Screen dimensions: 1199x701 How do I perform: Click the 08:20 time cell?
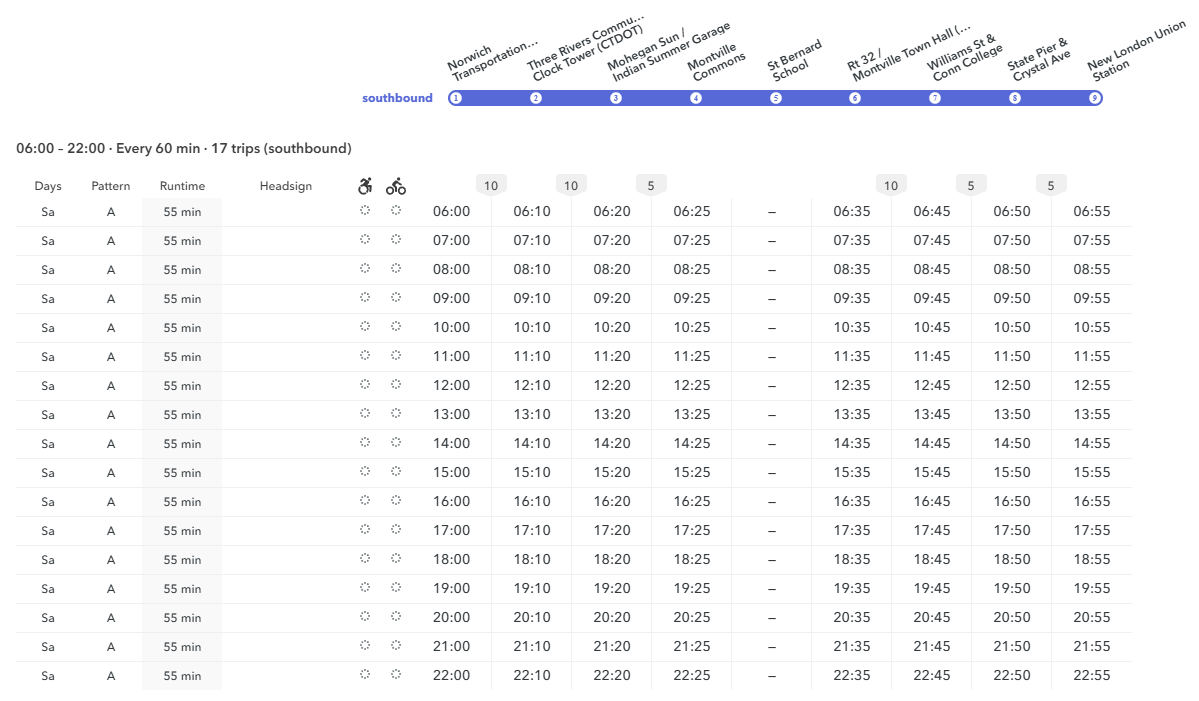(612, 270)
